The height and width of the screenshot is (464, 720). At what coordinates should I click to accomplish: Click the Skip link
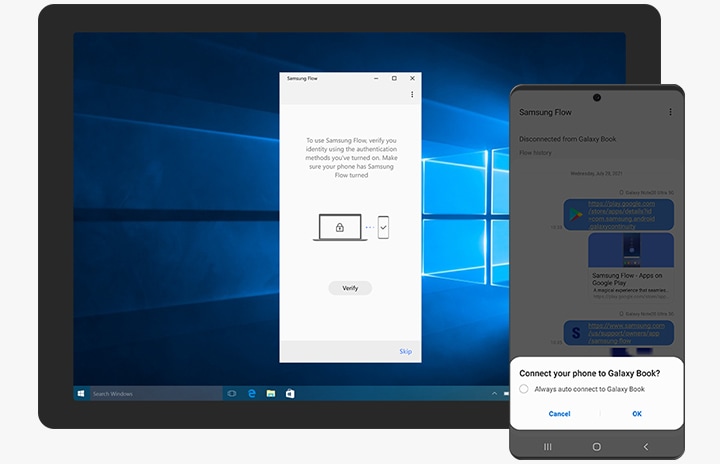[x=405, y=351]
